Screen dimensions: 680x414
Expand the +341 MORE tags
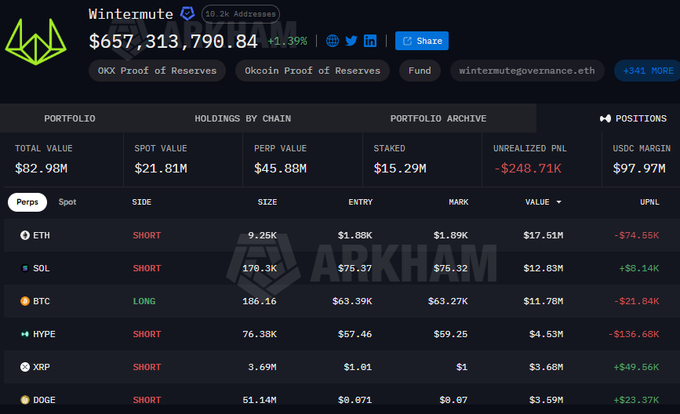[x=648, y=71]
